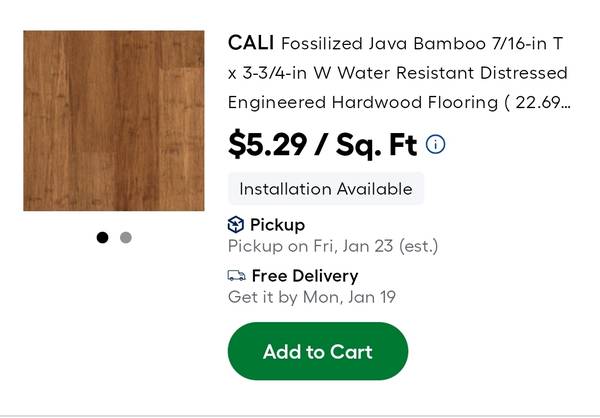
Task: Click the Free Delivery truck icon
Action: (237, 275)
